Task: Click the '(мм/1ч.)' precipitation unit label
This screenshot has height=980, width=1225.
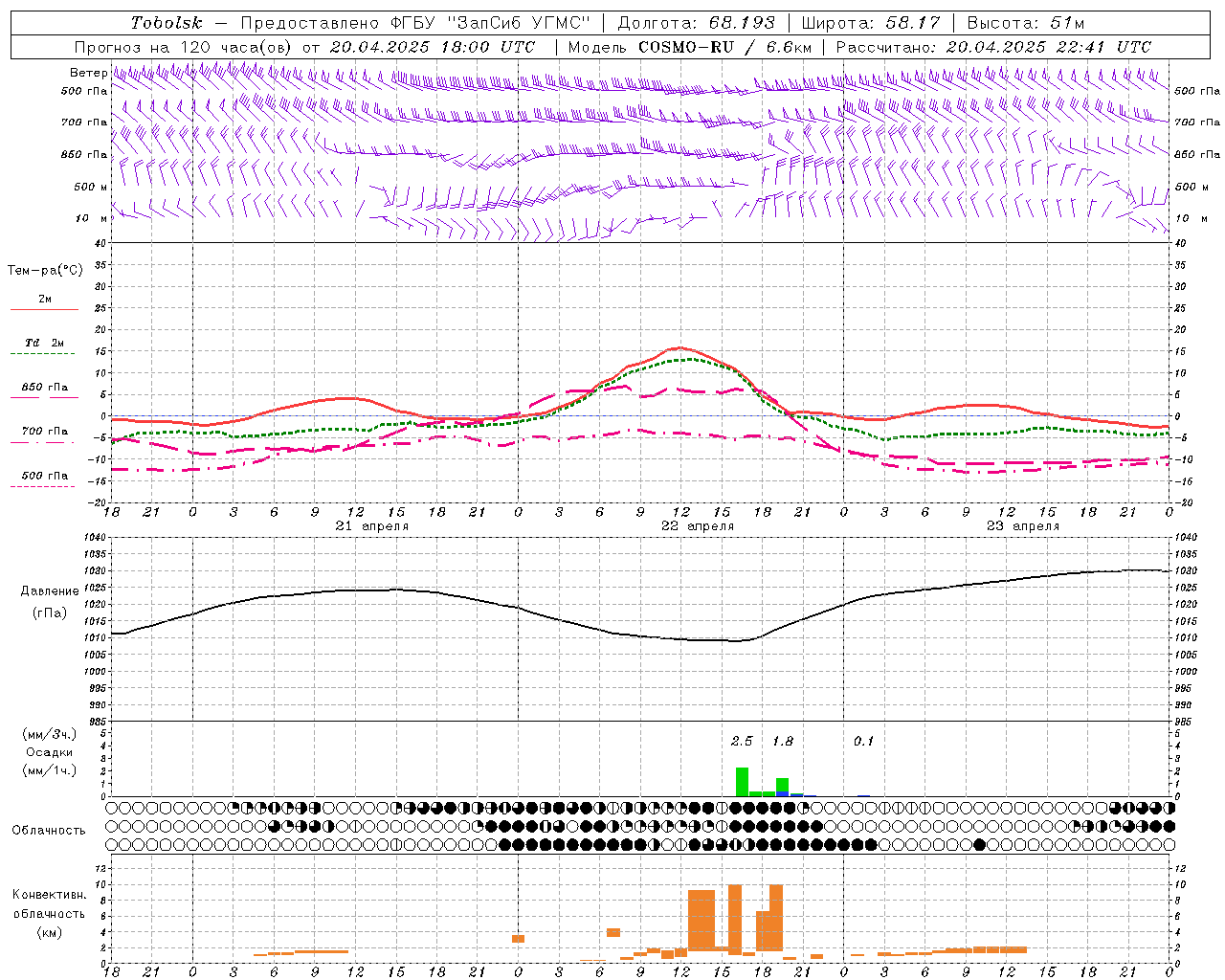Action: tap(49, 770)
